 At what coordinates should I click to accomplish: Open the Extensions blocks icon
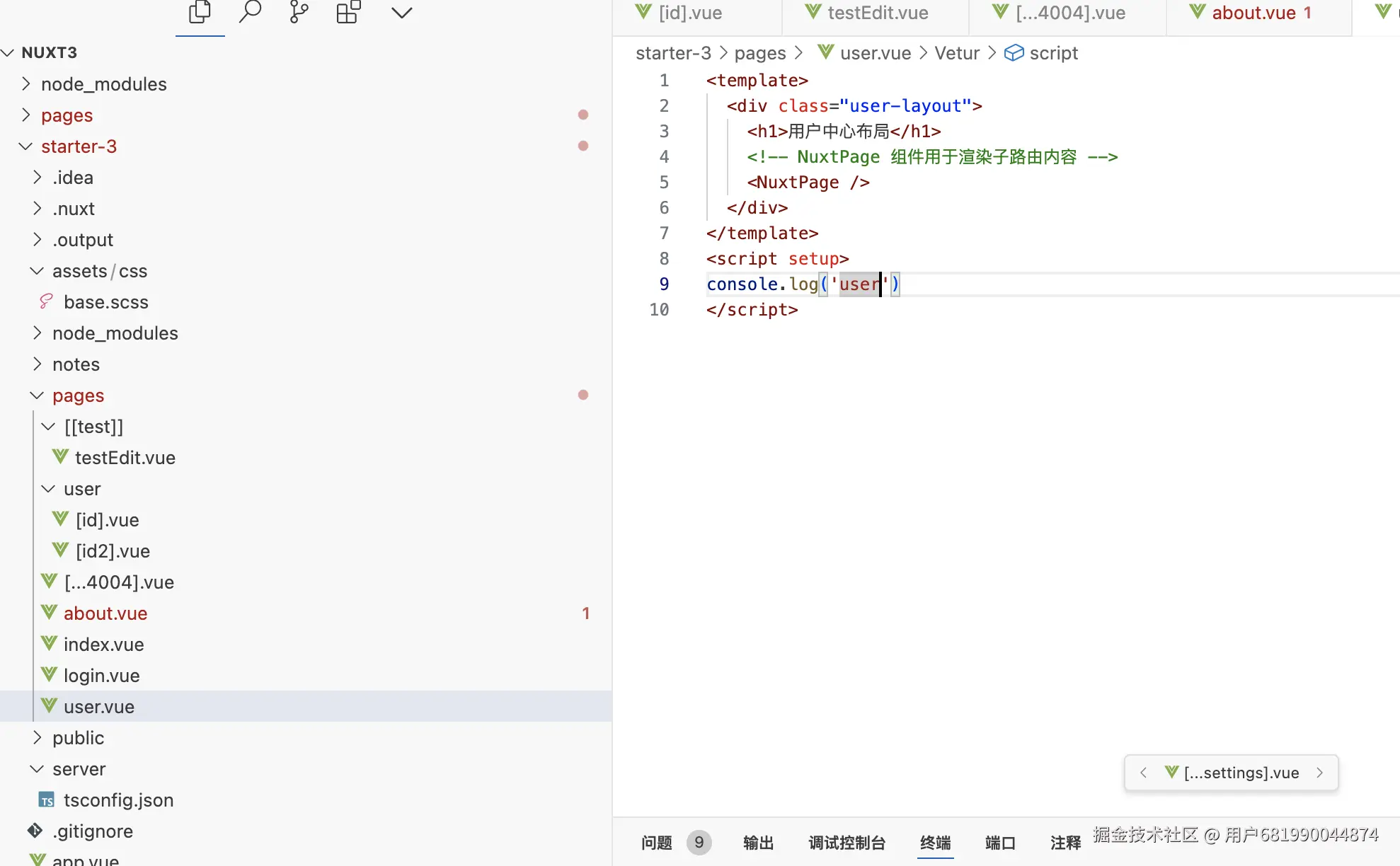click(348, 12)
